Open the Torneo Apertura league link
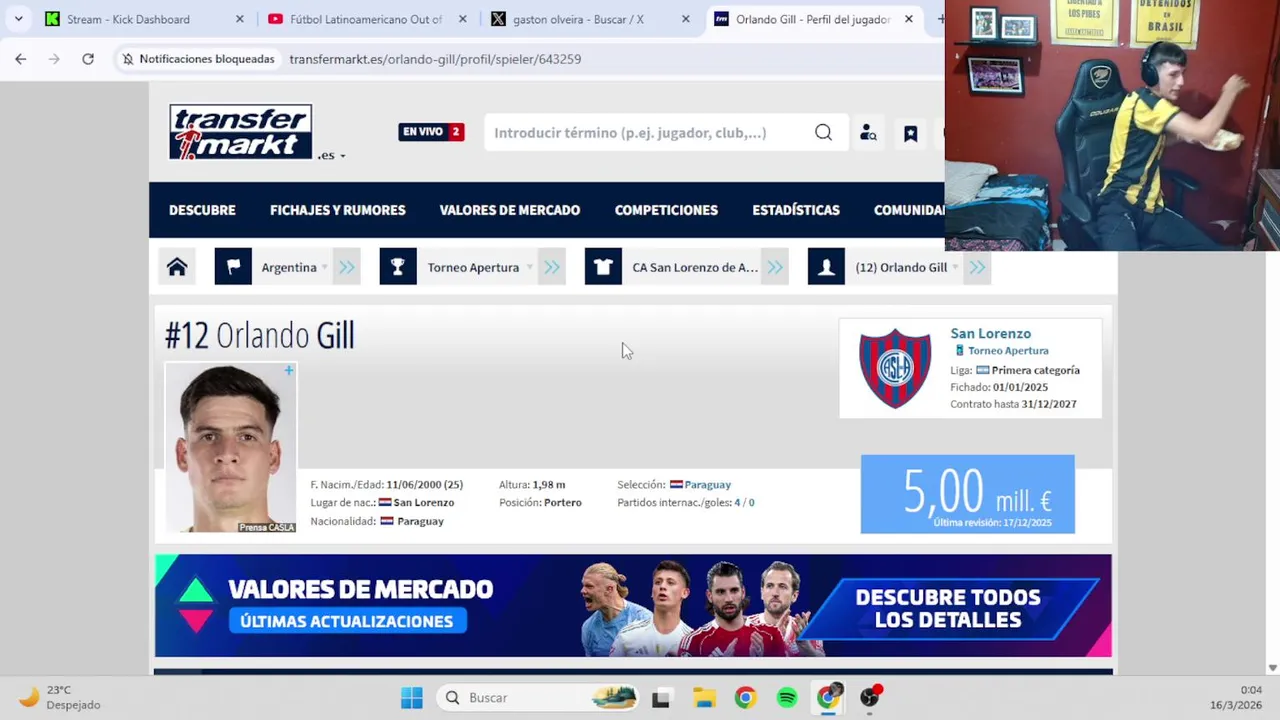1280x720 pixels. (1008, 351)
